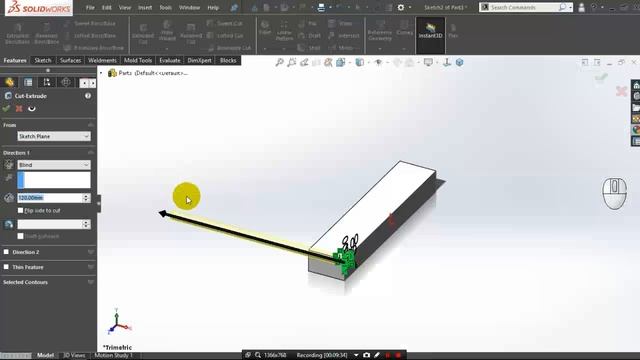640x360 pixels.
Task: Open the Help menu
Action: pos(213,7)
